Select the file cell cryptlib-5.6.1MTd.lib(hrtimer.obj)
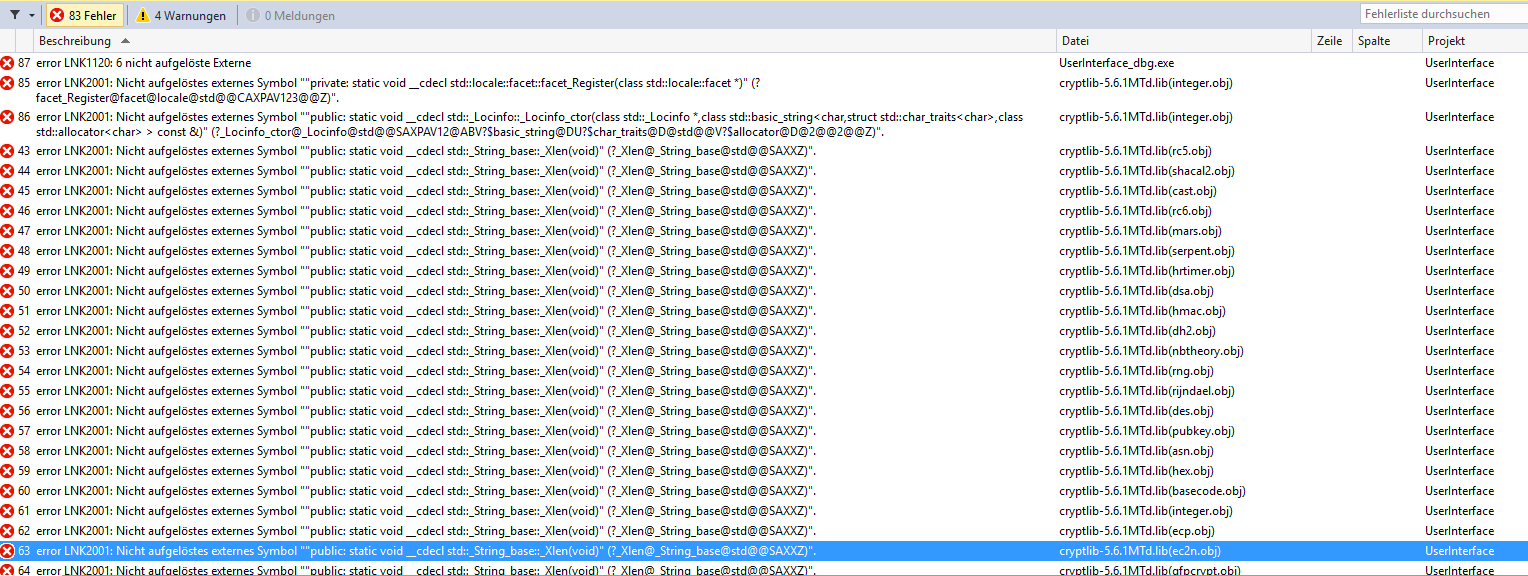 point(1147,271)
